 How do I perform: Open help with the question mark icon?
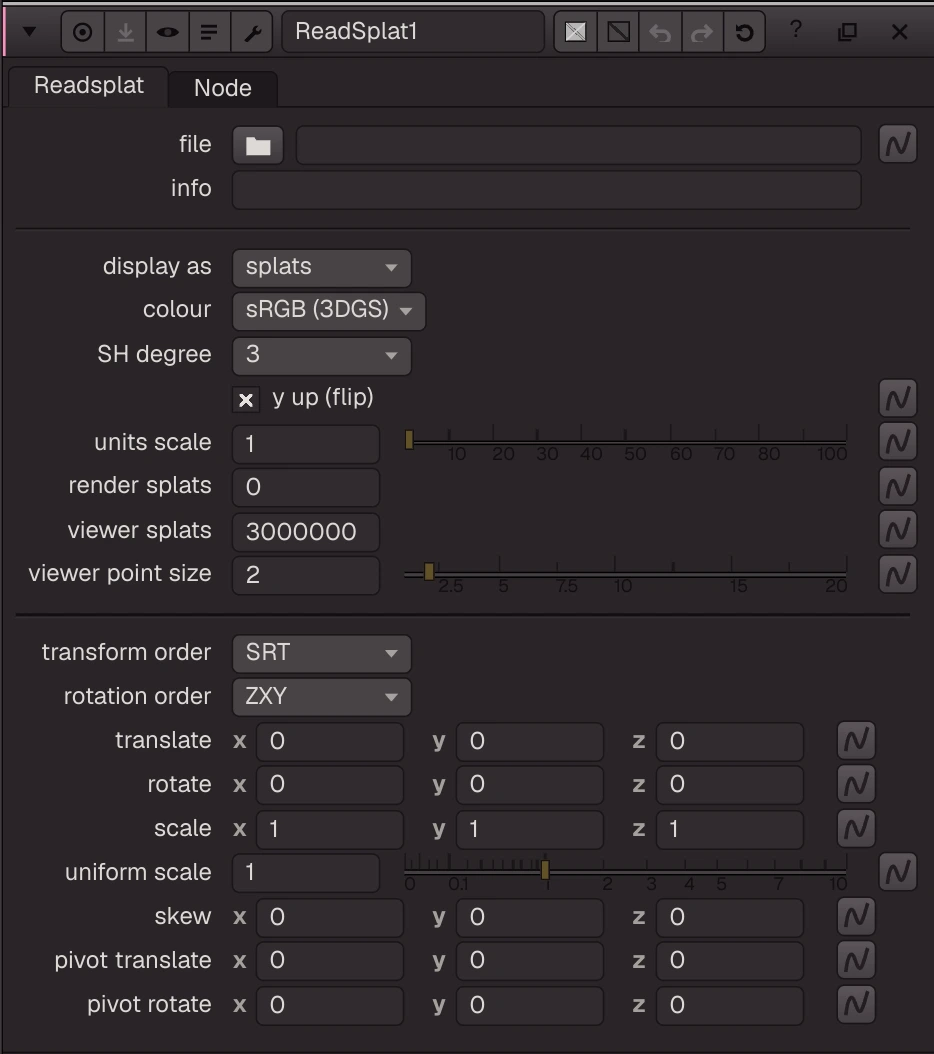(x=795, y=30)
